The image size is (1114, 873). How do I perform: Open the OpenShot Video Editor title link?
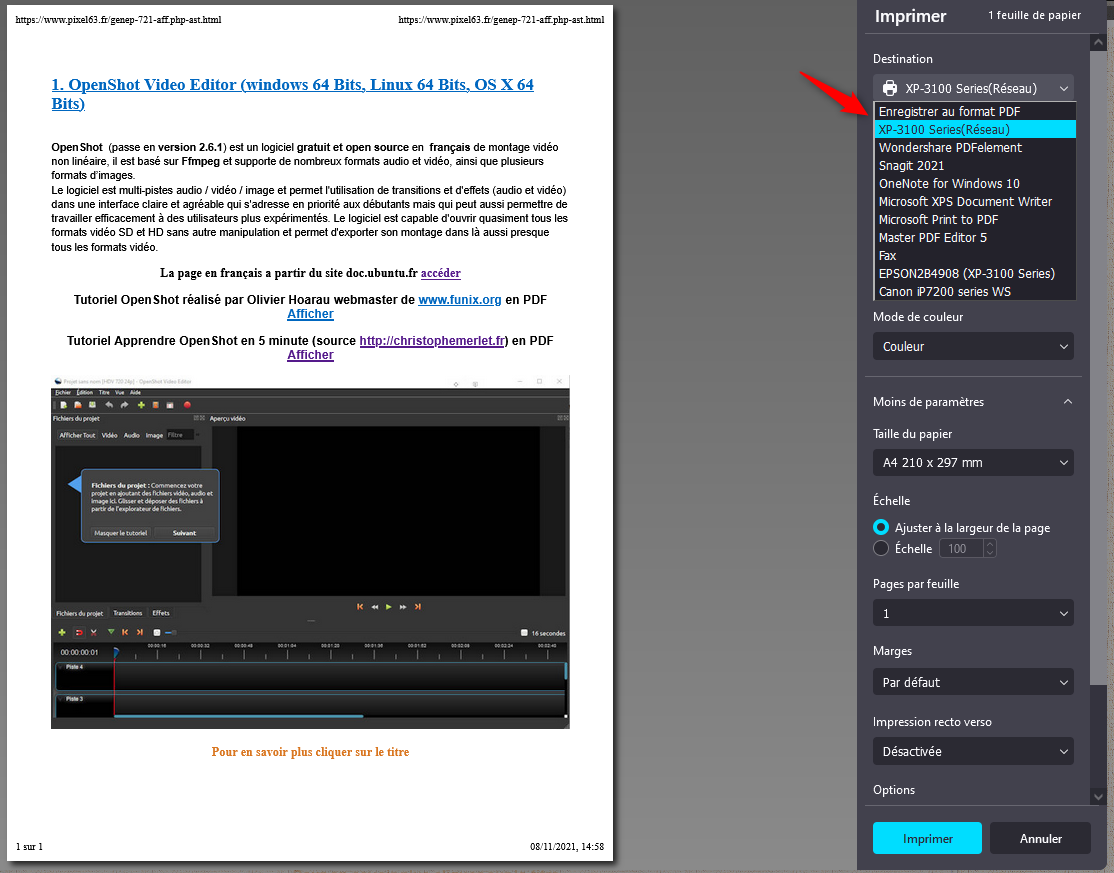click(x=292, y=94)
